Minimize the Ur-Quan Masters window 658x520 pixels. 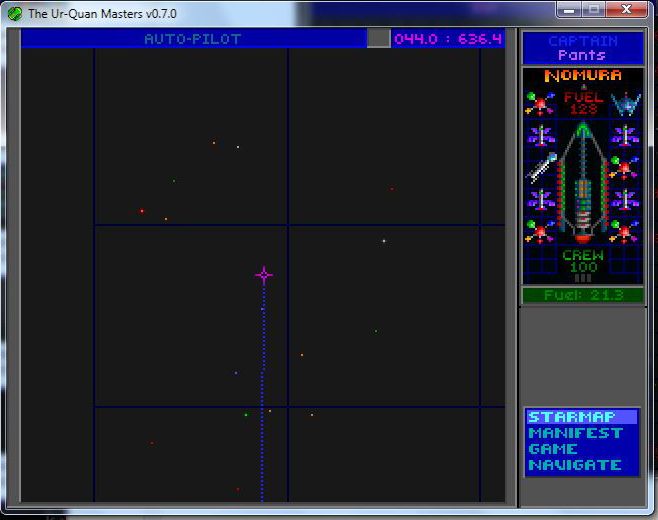(x=569, y=10)
